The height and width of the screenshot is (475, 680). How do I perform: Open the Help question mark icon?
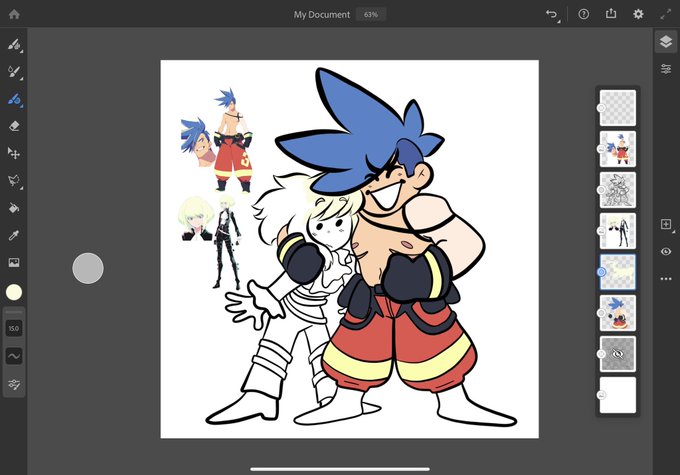coord(584,14)
